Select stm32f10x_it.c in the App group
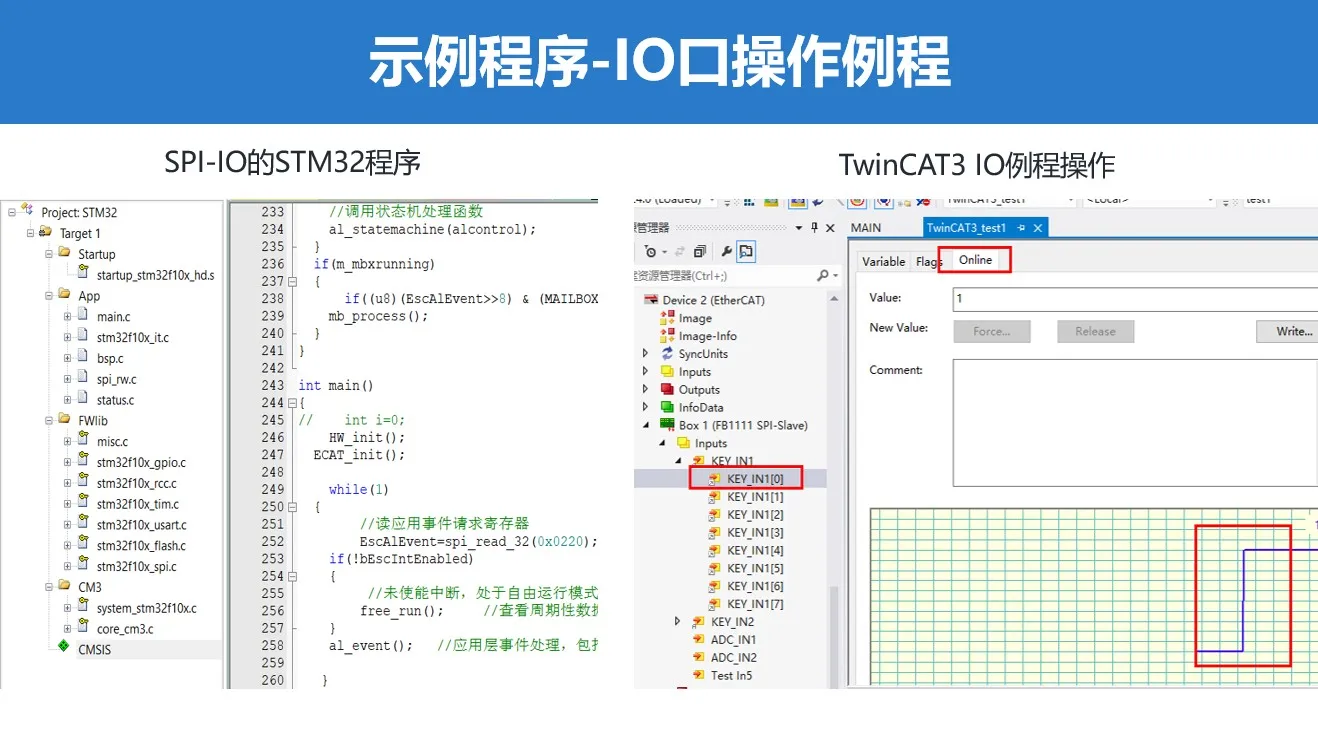Image resolution: width=1318 pixels, height=739 pixels. [133, 337]
